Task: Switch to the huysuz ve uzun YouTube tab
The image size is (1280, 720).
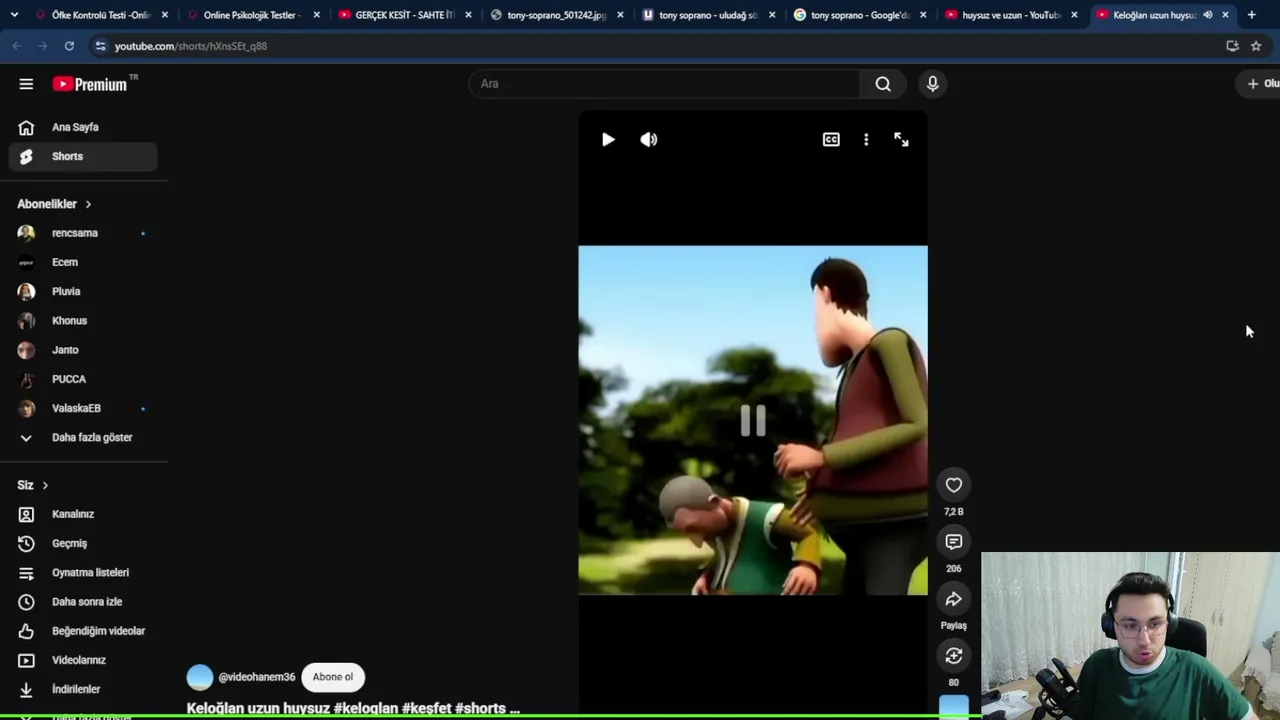Action: pos(1011,15)
